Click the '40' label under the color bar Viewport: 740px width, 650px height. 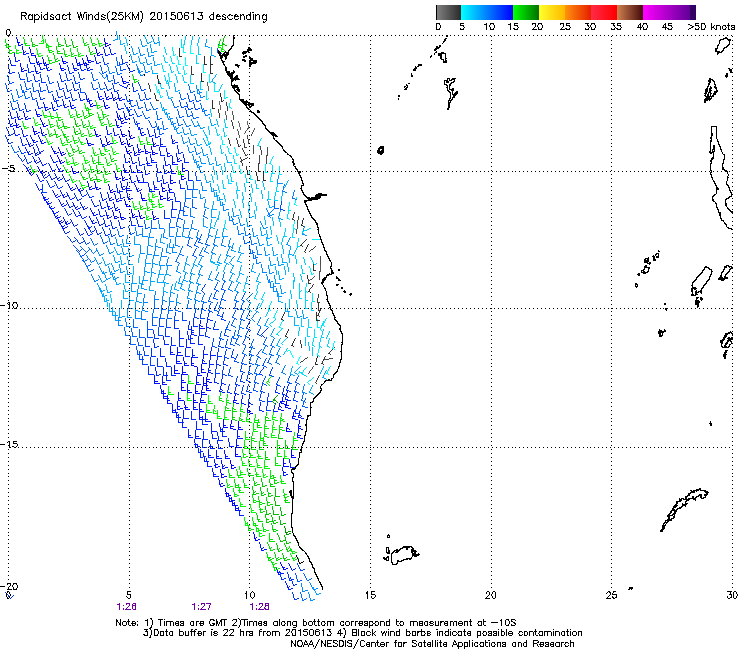coord(642,27)
